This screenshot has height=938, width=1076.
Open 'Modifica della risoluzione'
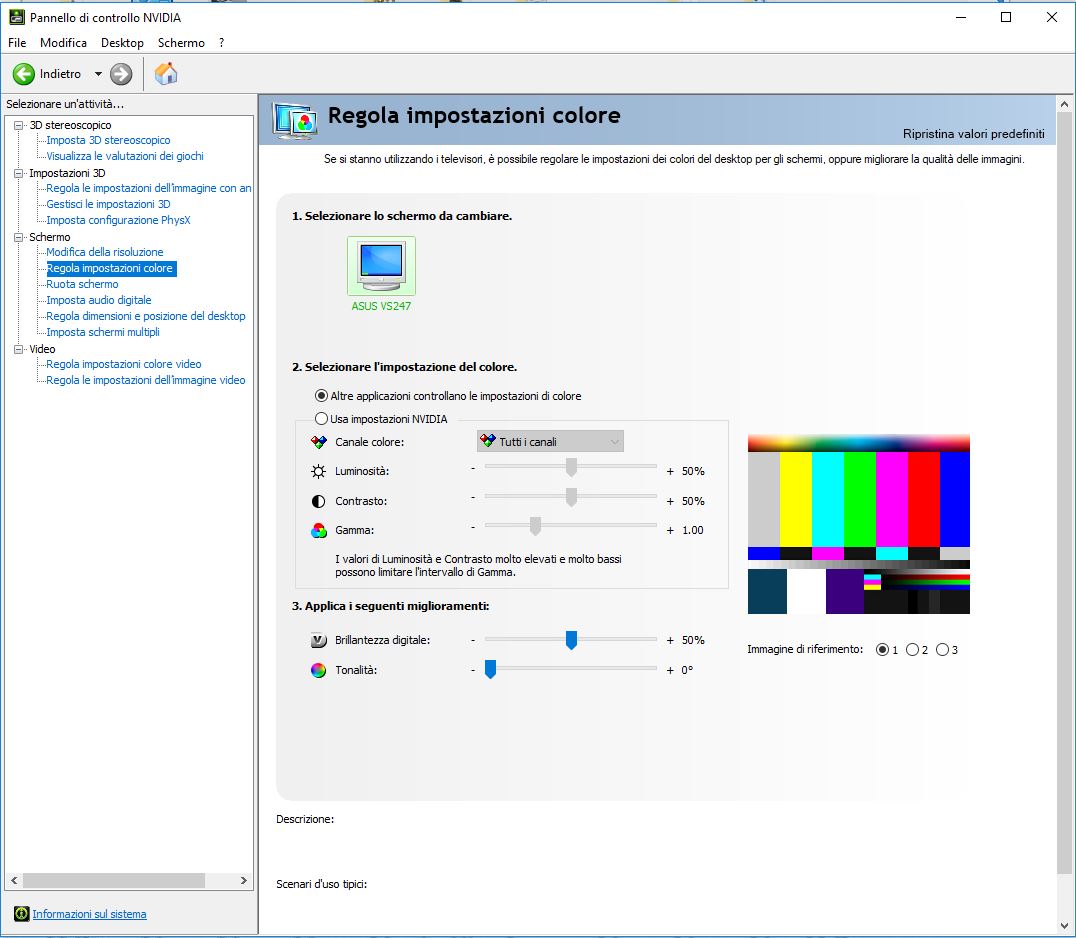coord(104,252)
